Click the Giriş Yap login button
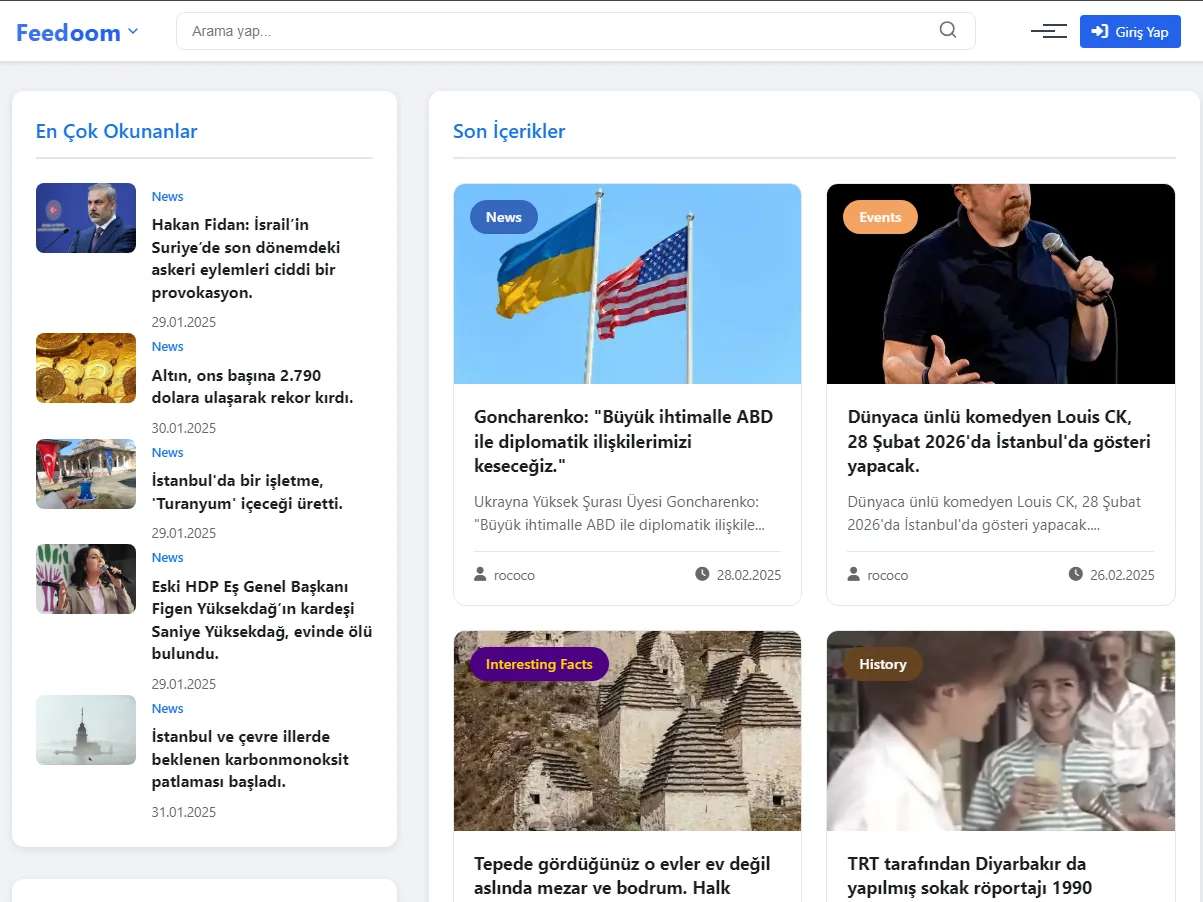The height and width of the screenshot is (902, 1203). pos(1130,31)
